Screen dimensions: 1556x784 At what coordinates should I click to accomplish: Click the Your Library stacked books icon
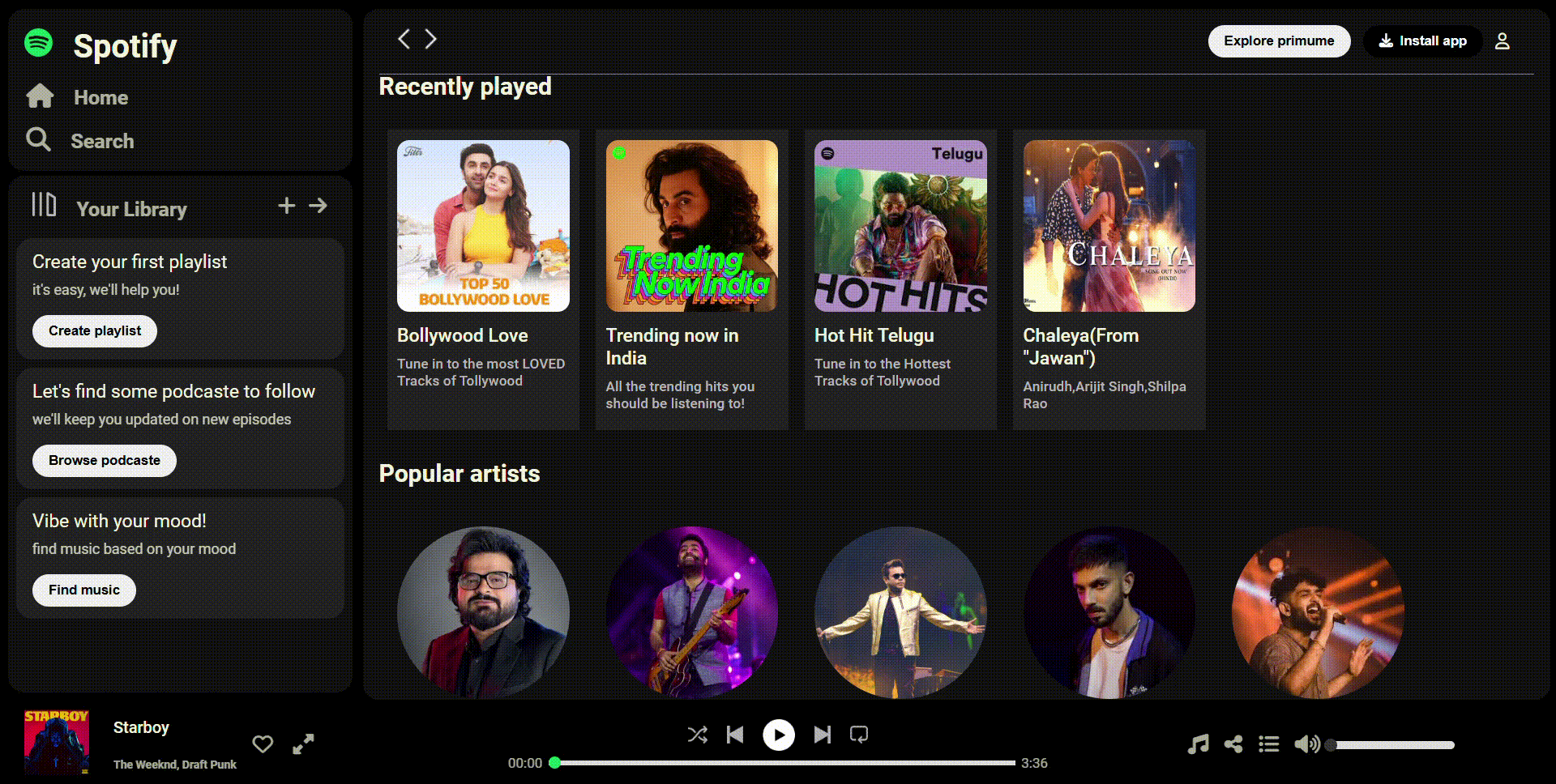[x=44, y=205]
